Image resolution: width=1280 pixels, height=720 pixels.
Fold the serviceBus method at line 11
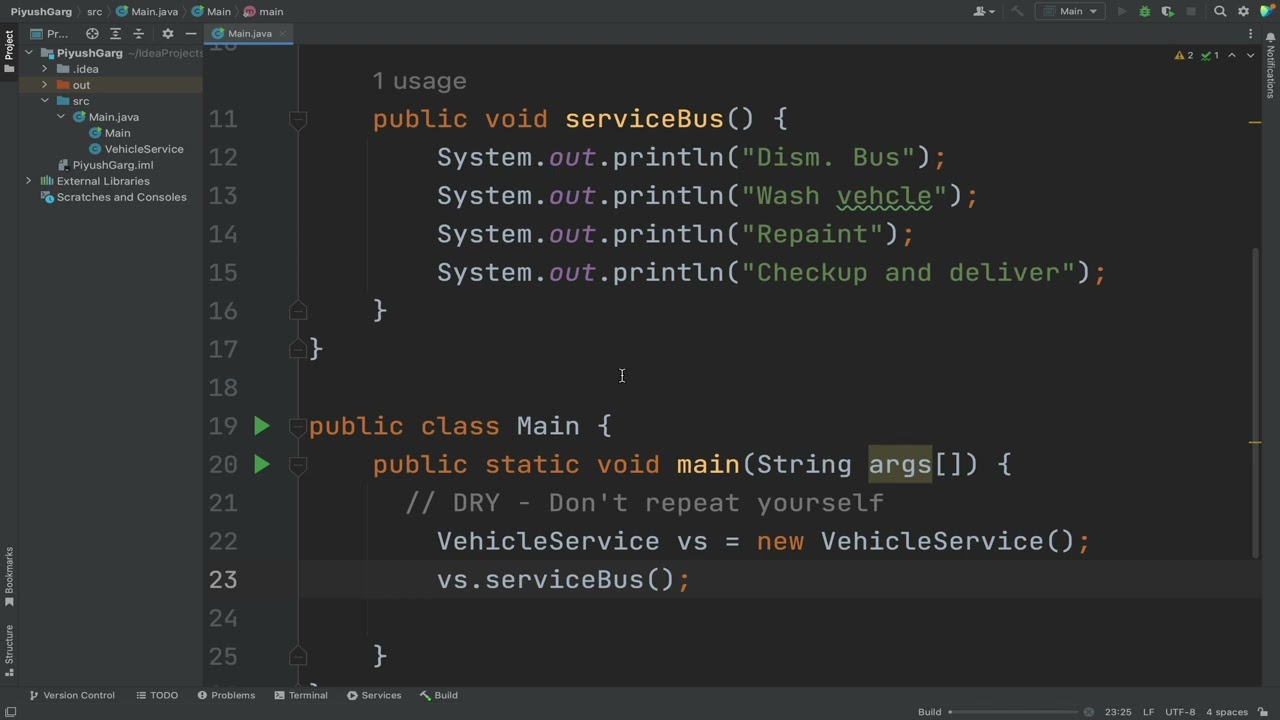tap(298, 119)
